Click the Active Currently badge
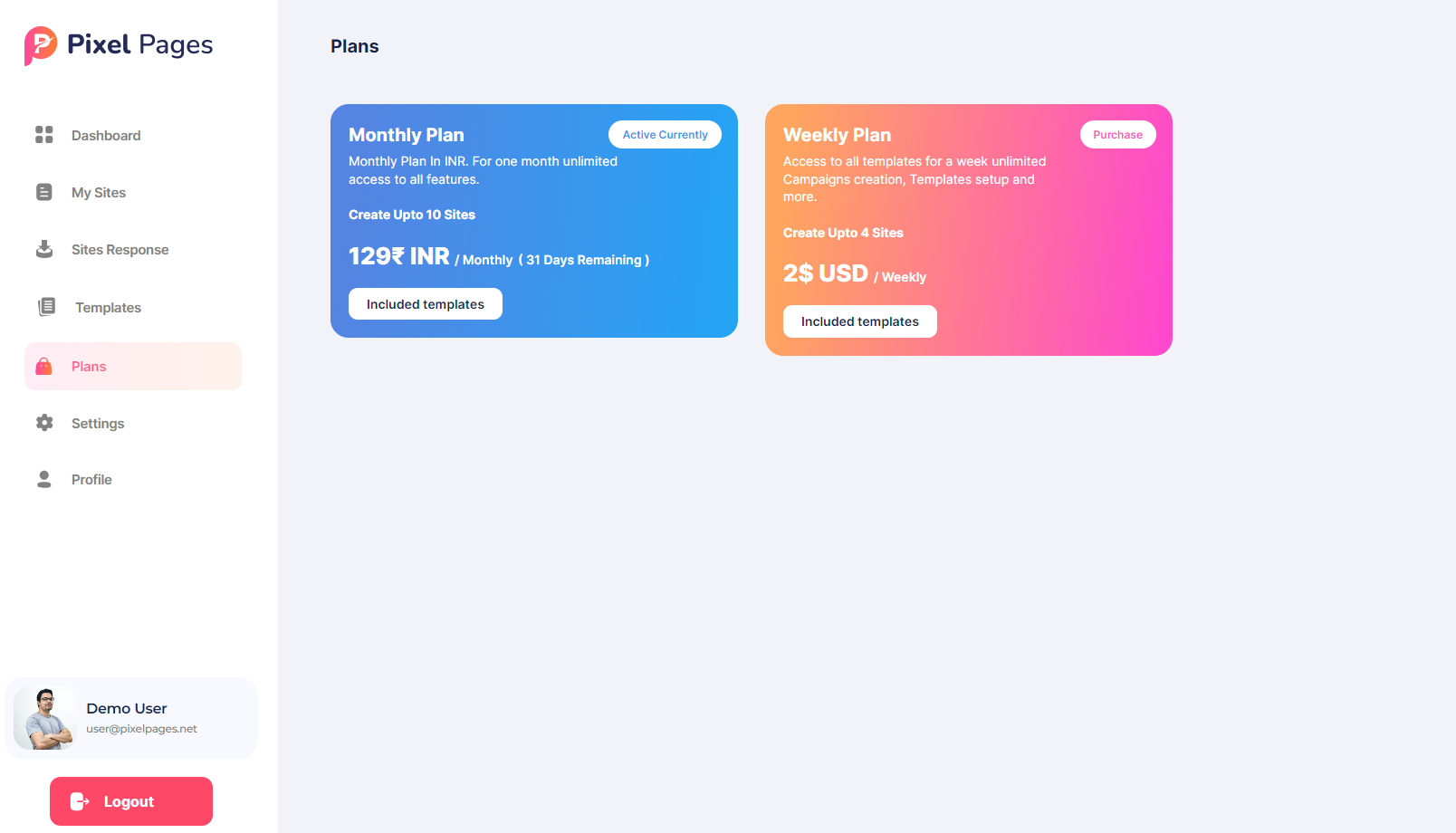Screen dimensions: 1456x833 tap(665, 135)
